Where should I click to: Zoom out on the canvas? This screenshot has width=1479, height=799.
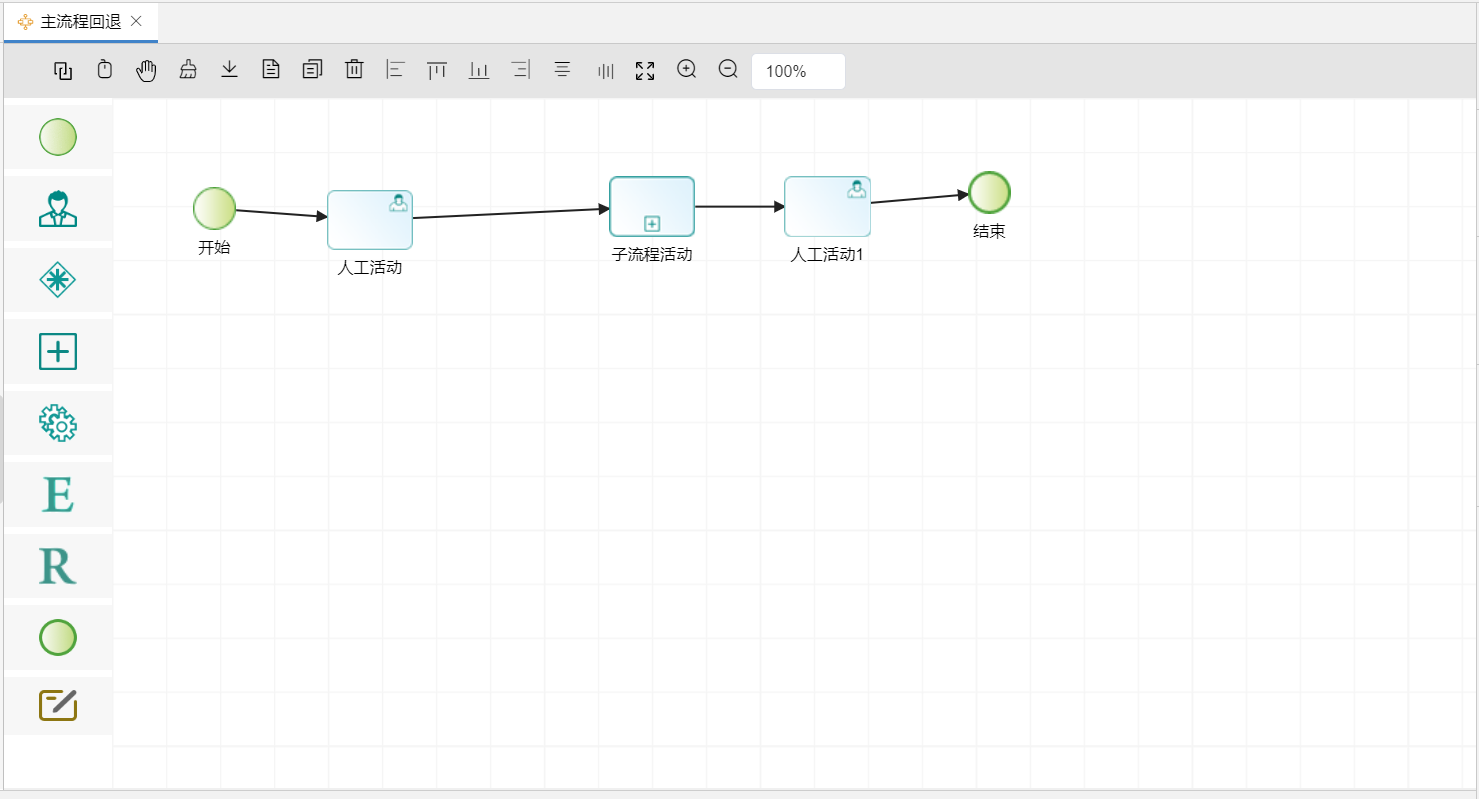pyautogui.click(x=727, y=70)
